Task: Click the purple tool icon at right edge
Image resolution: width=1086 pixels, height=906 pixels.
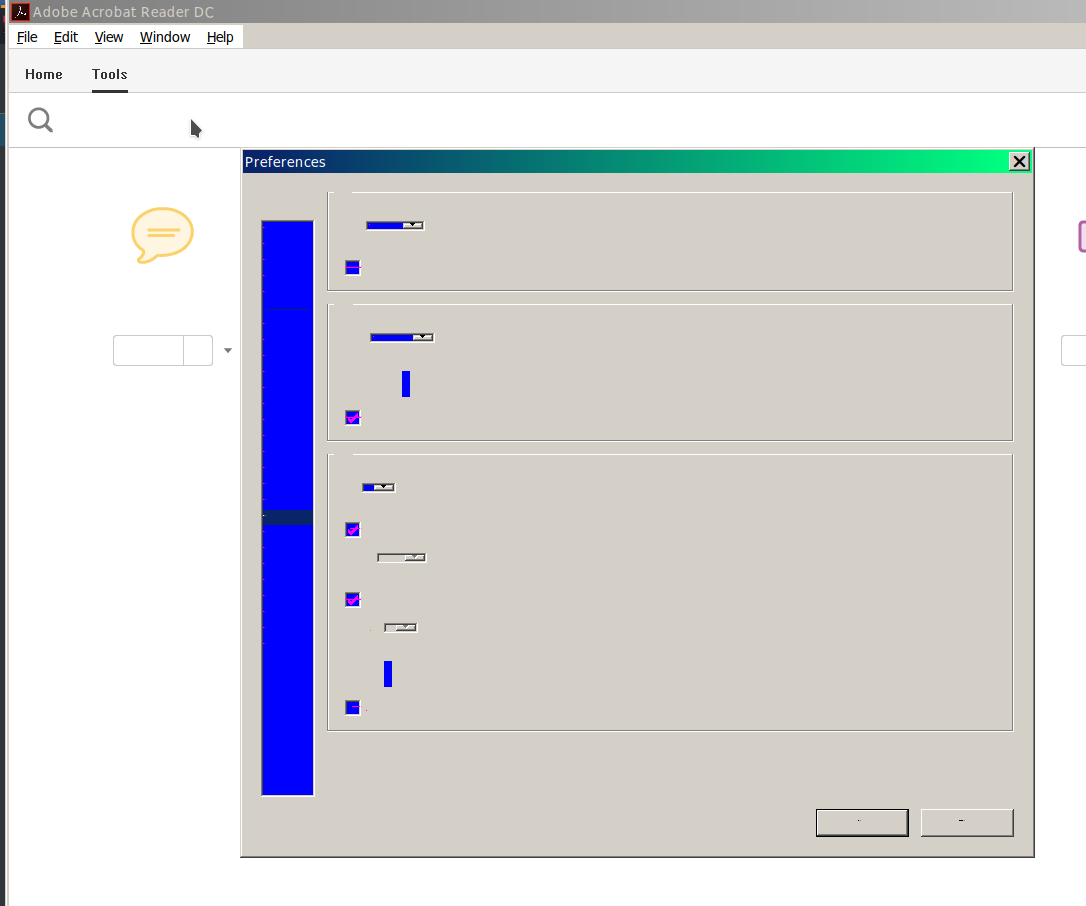Action: click(x=1081, y=237)
